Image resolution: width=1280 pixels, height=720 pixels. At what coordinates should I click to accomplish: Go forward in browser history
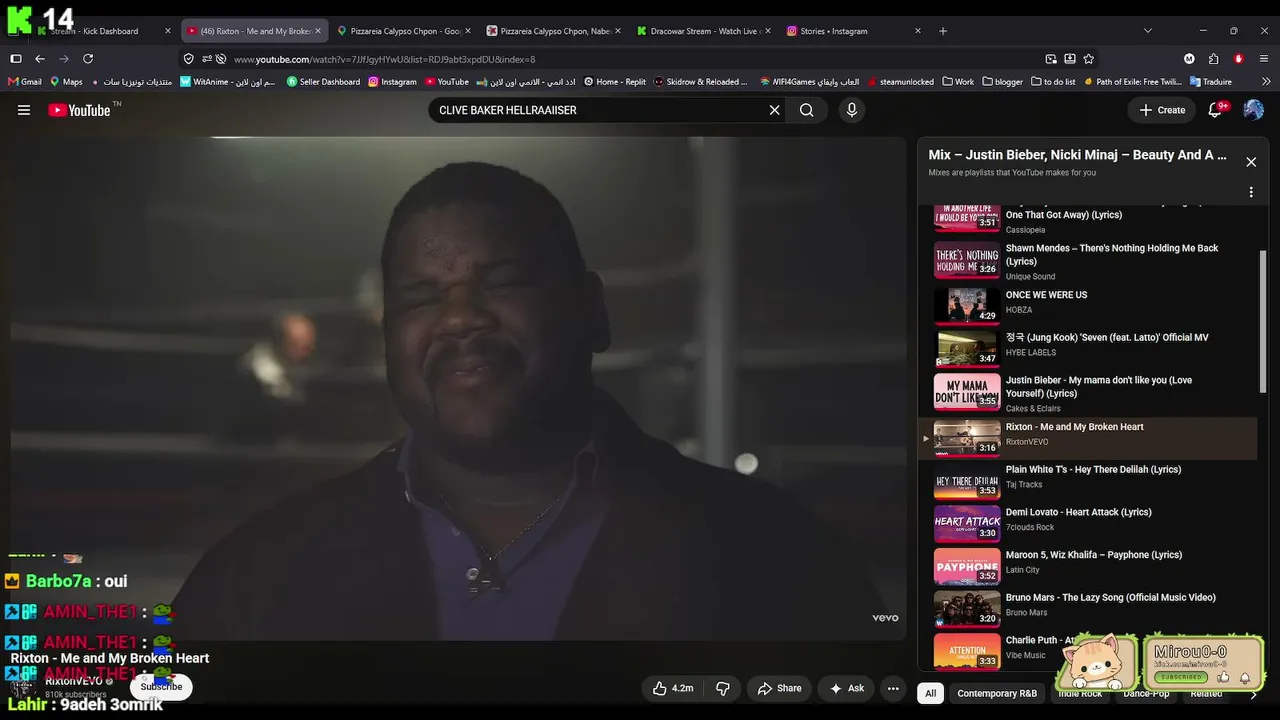[64, 59]
